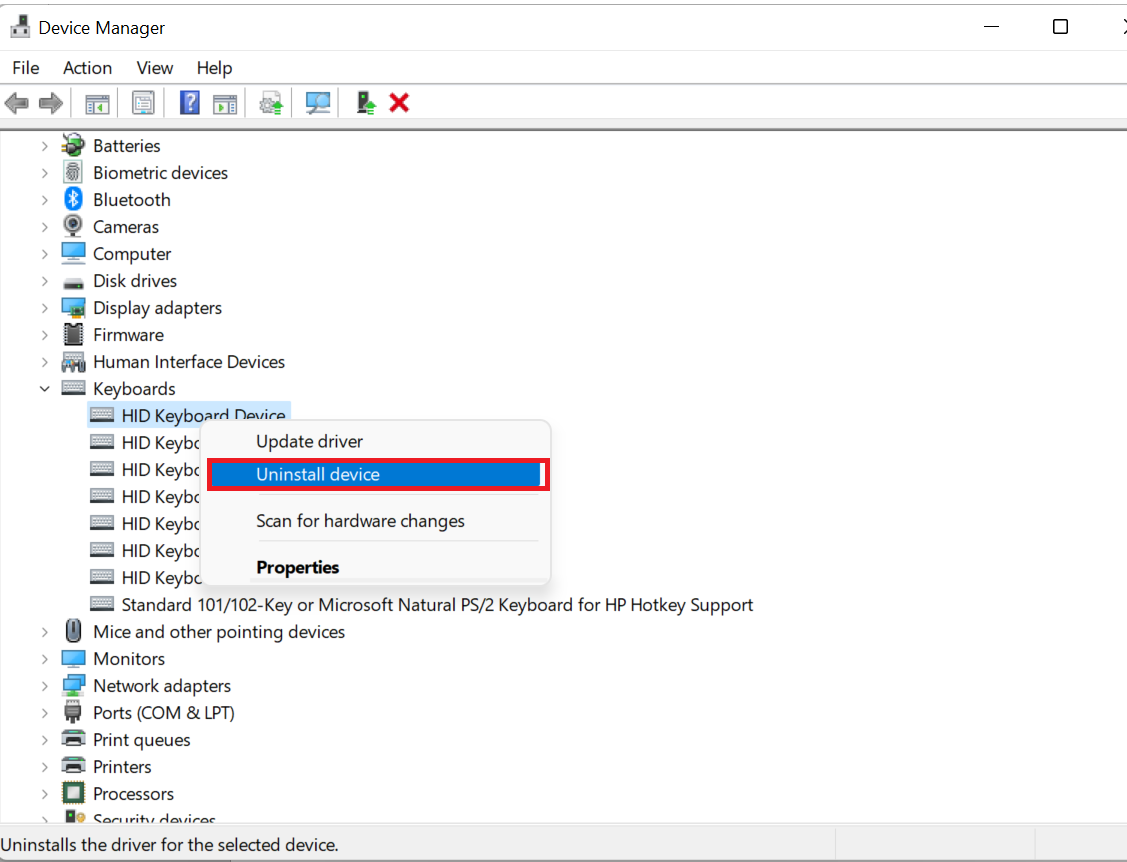Viewport: 1127px width, 862px height.
Task: Click the Enable device toolbar icon
Action: (x=366, y=104)
